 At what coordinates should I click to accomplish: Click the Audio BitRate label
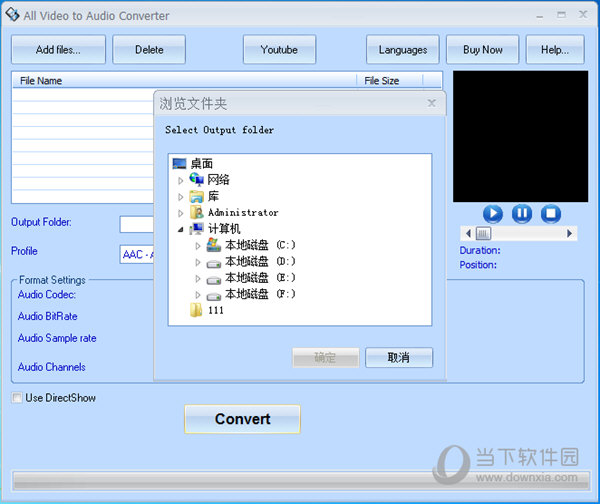[x=47, y=316]
